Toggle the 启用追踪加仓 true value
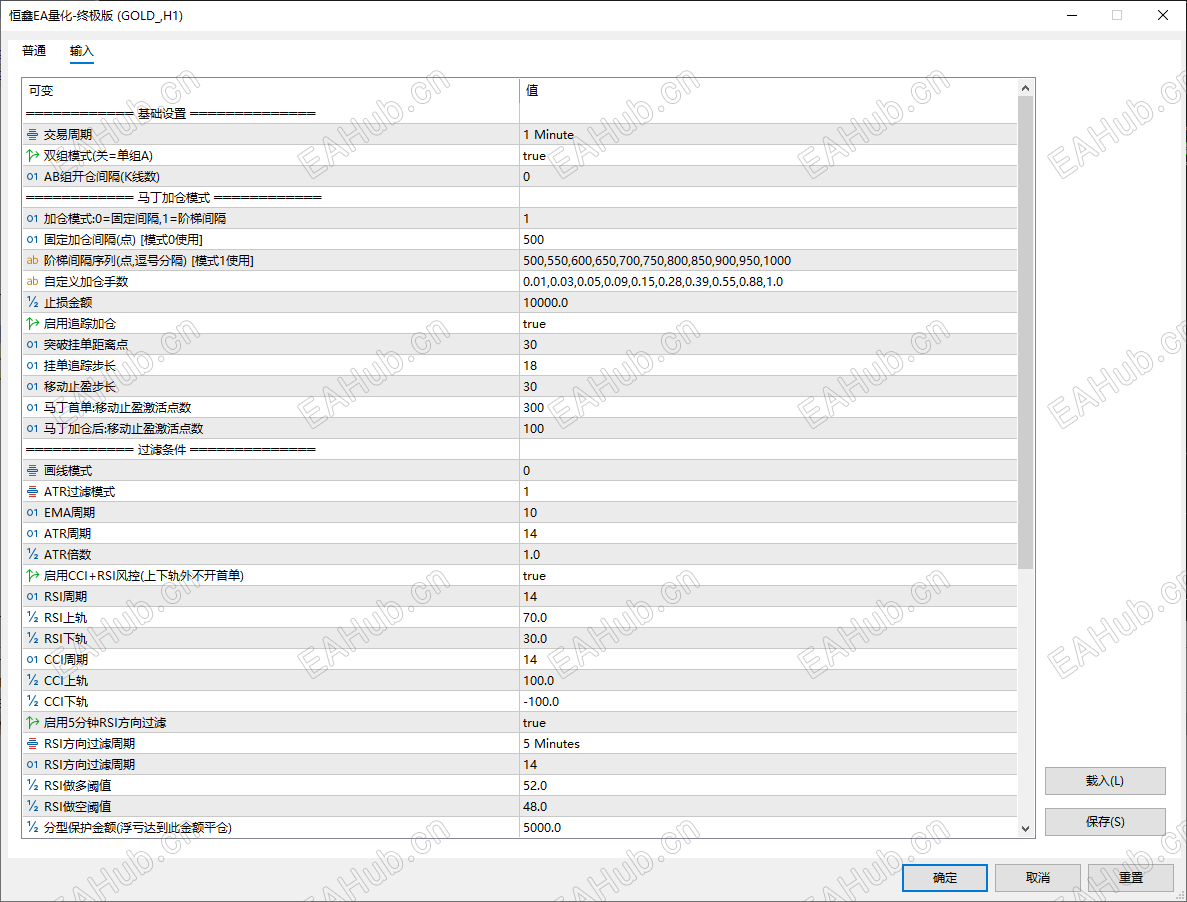Viewport: 1187px width, 902px height. tap(768, 324)
